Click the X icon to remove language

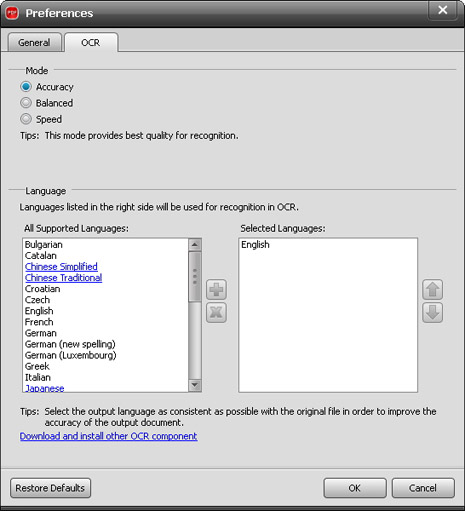click(216, 312)
